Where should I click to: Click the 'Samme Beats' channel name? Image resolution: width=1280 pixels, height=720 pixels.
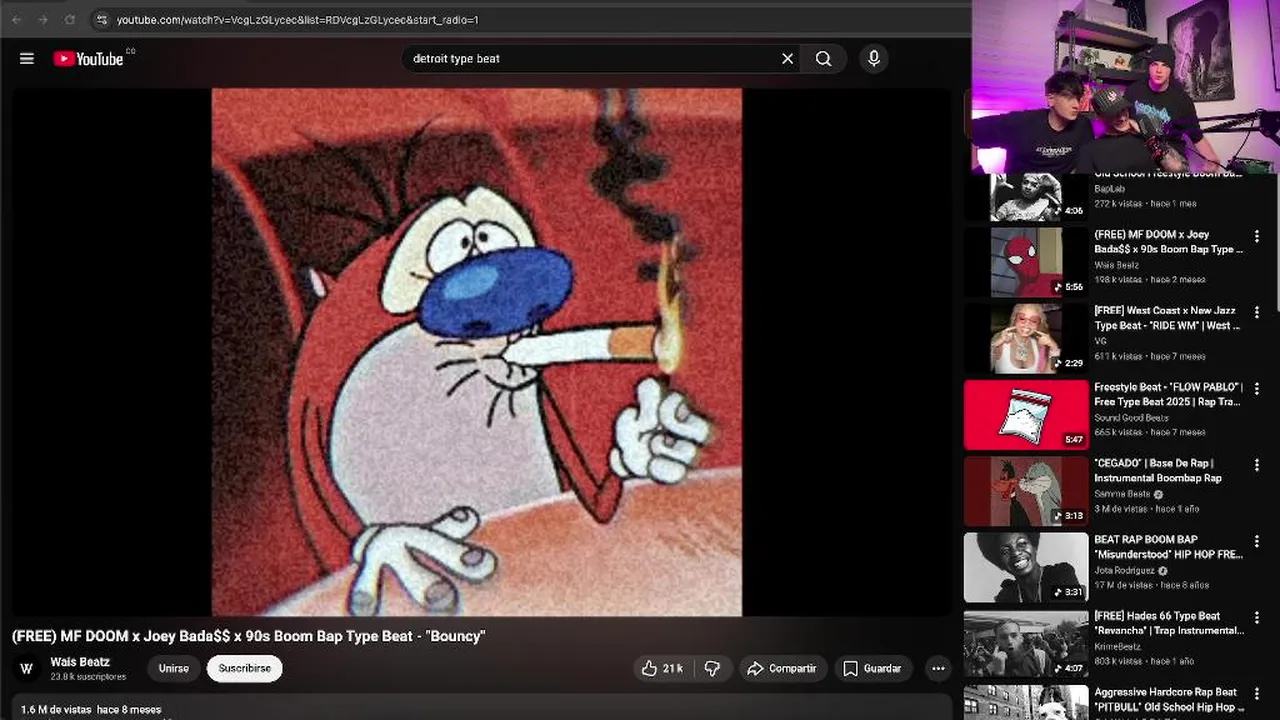(x=1122, y=494)
